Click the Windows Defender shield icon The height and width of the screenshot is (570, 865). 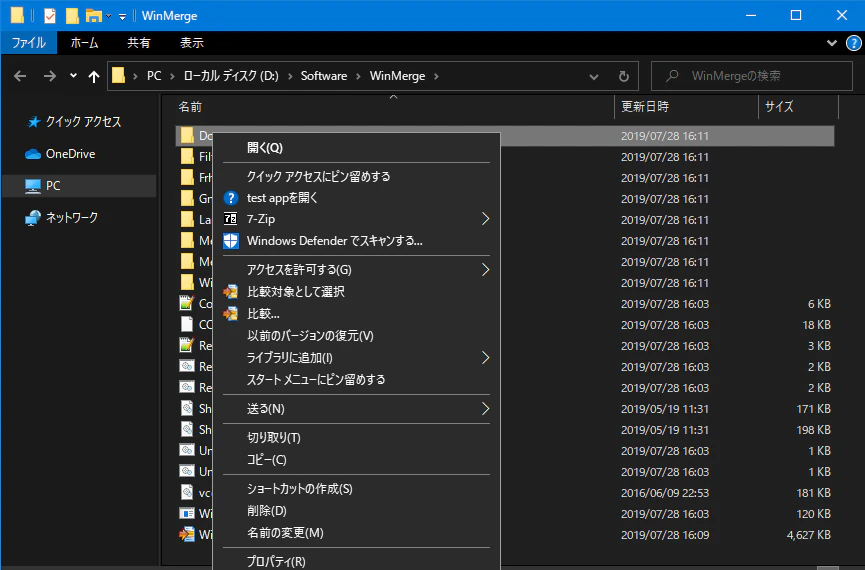click(231, 241)
